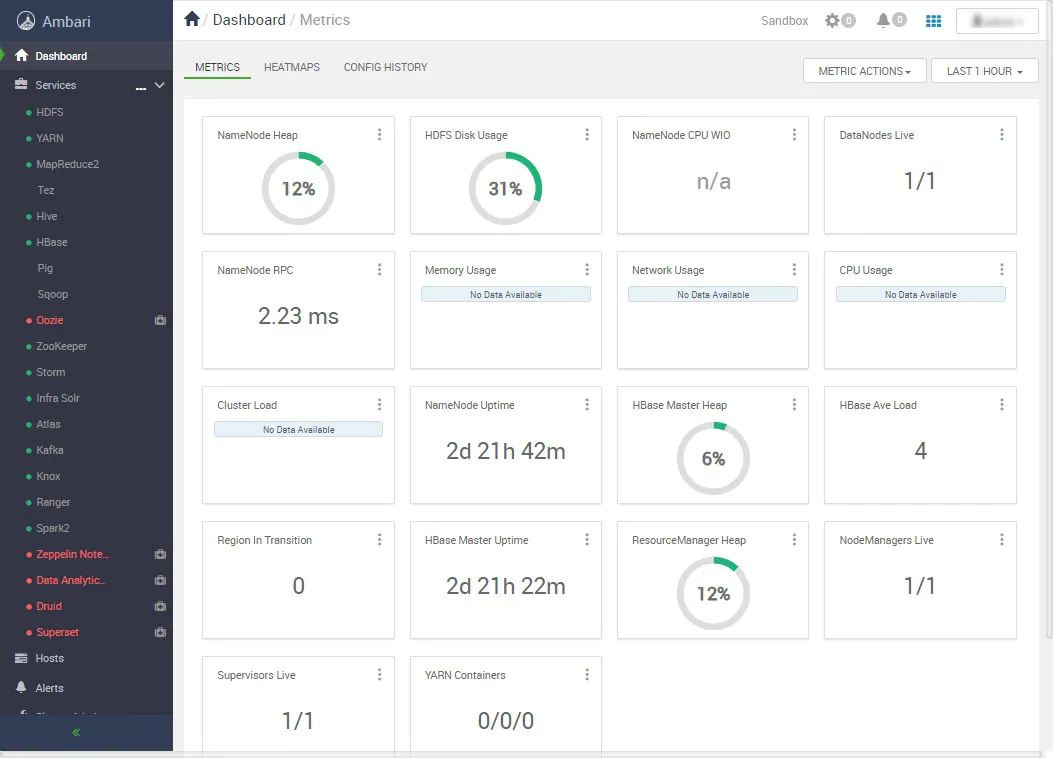Open the YARN service

pyautogui.click(x=50, y=138)
